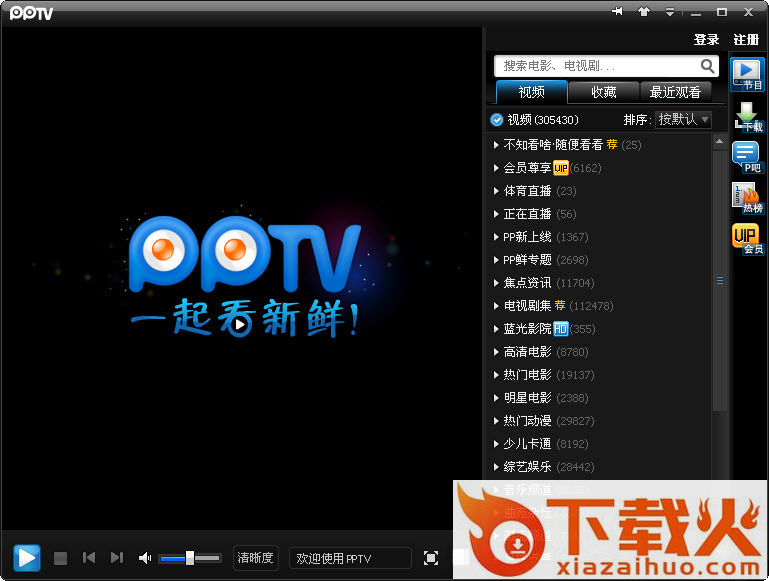Click the PPTV logo in the title bar
The image size is (769, 581).
31,13
